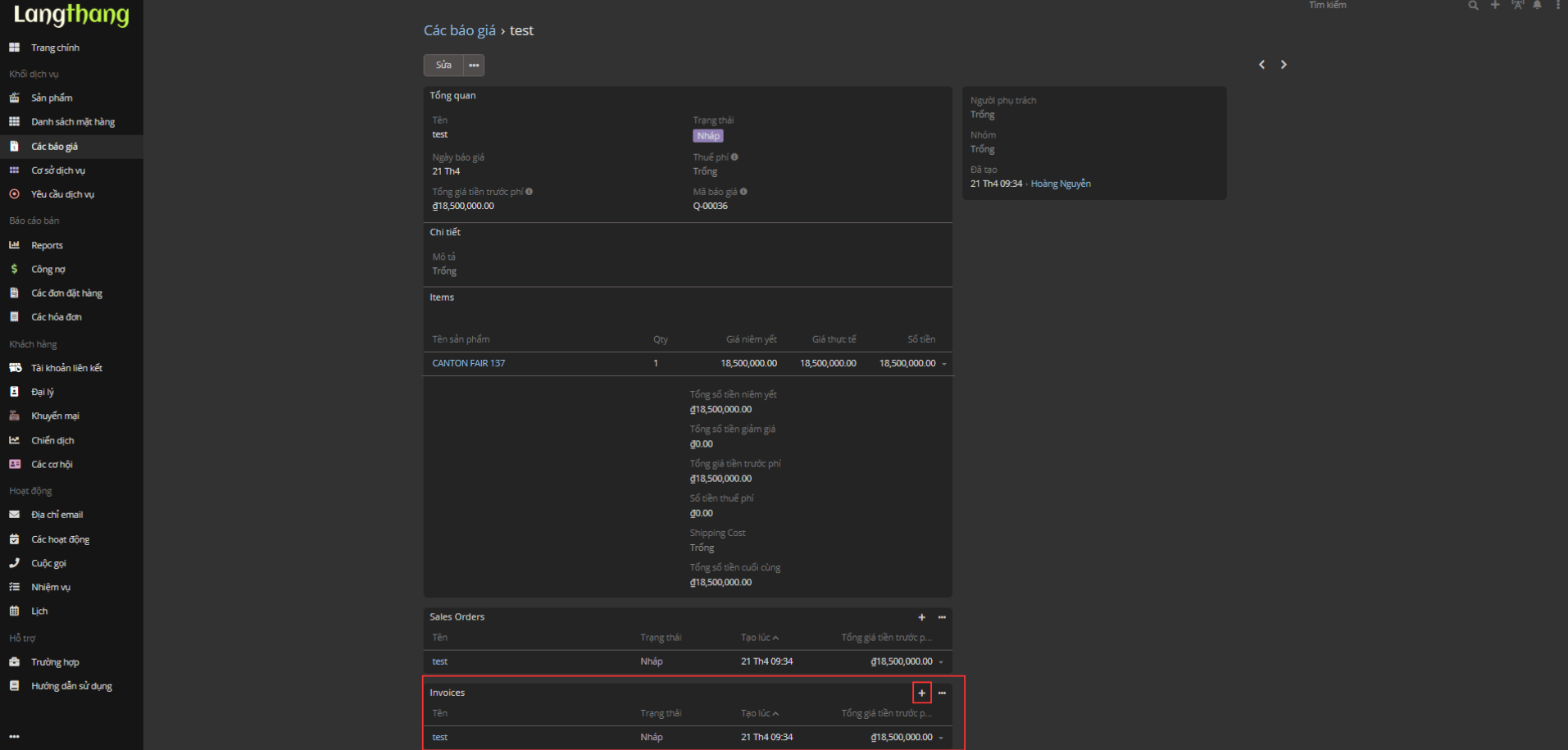Screen dimensions: 1568x750
Task: Open the Công nợ sidebar item
Action: click(x=48, y=269)
